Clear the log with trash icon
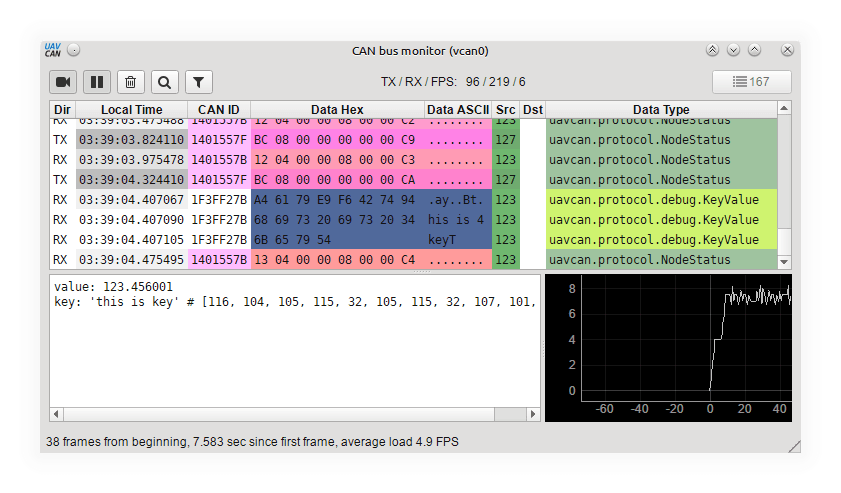Viewport: 841px width, 493px height. coord(130,82)
